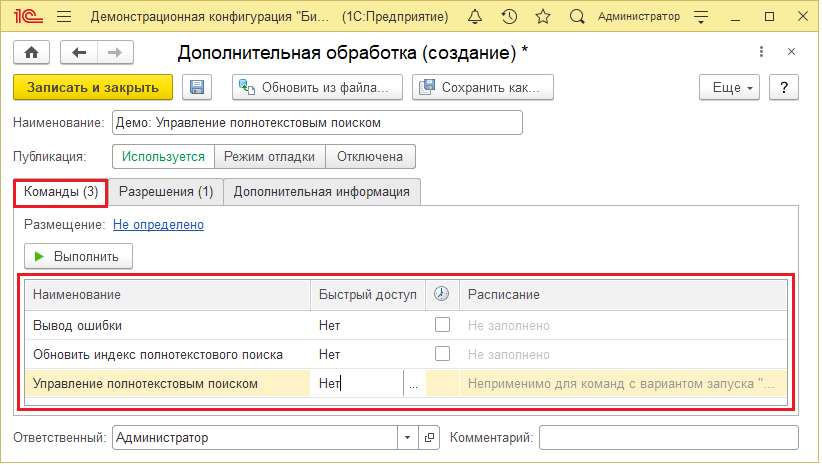Open favorites star icon
This screenshot has height=465, width=822.
[543, 17]
